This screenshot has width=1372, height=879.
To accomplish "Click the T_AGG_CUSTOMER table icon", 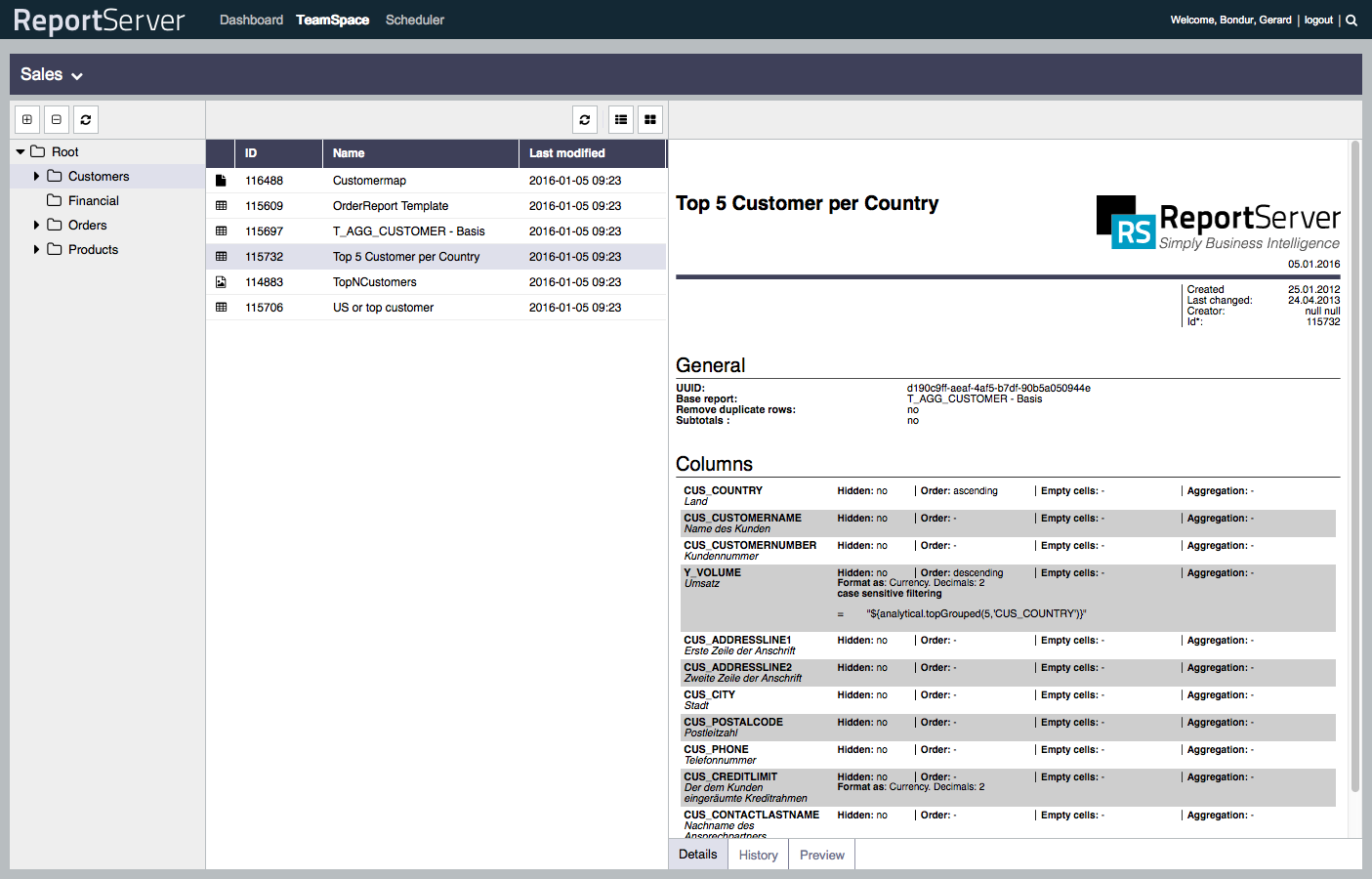I will pos(221,231).
